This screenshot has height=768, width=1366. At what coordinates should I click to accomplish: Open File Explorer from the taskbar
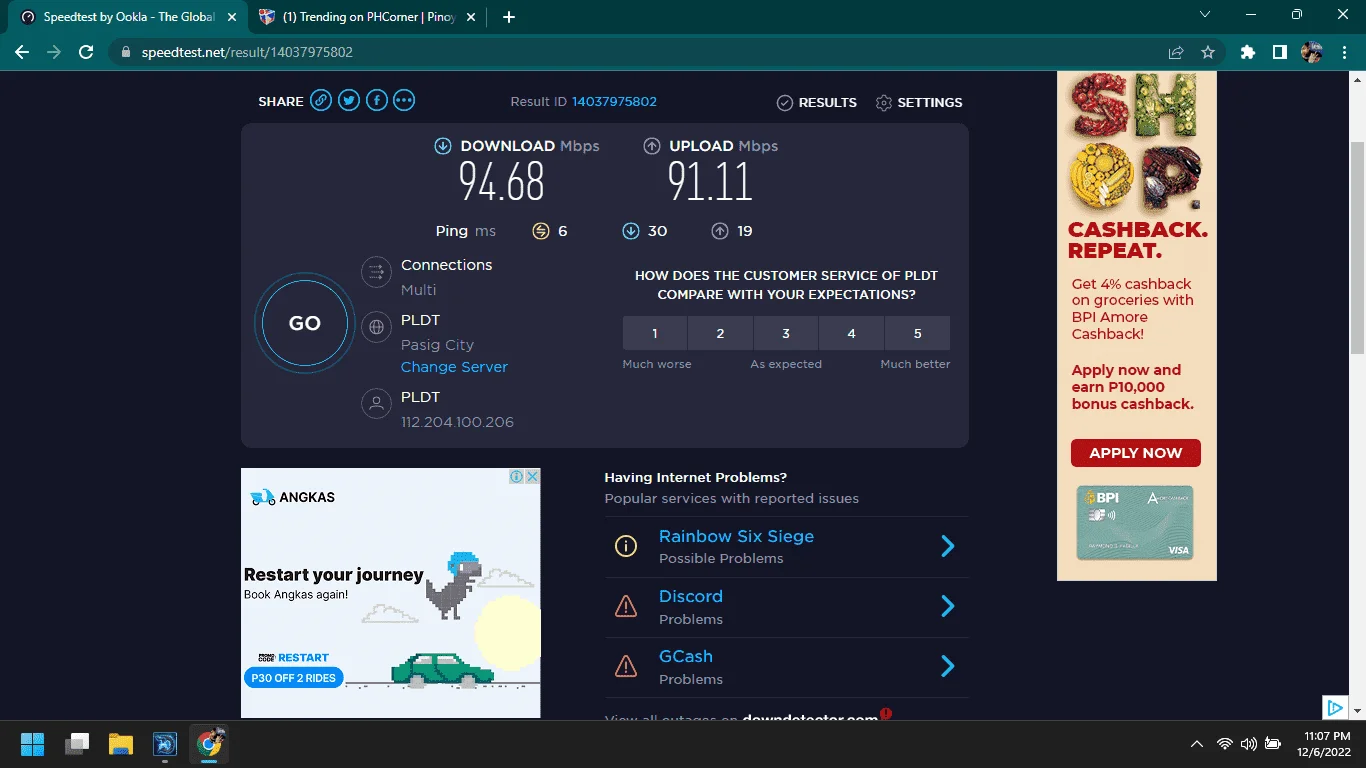pos(121,744)
